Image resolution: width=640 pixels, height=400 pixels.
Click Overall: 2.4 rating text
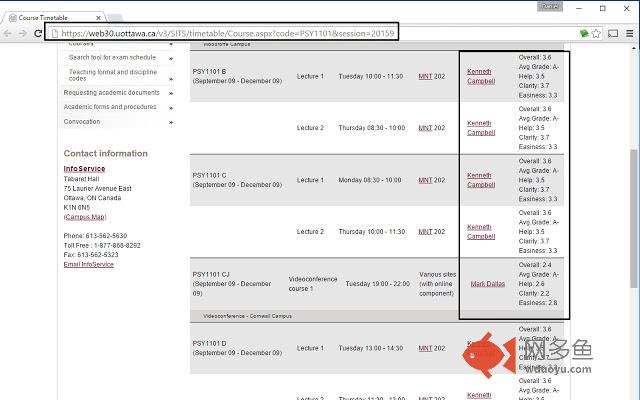535,265
